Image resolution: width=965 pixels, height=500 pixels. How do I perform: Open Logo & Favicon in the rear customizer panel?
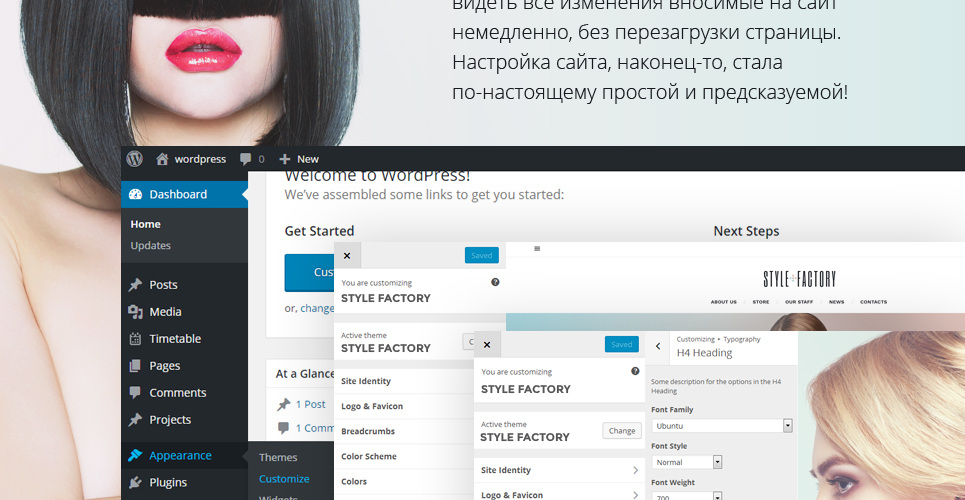[x=404, y=406]
